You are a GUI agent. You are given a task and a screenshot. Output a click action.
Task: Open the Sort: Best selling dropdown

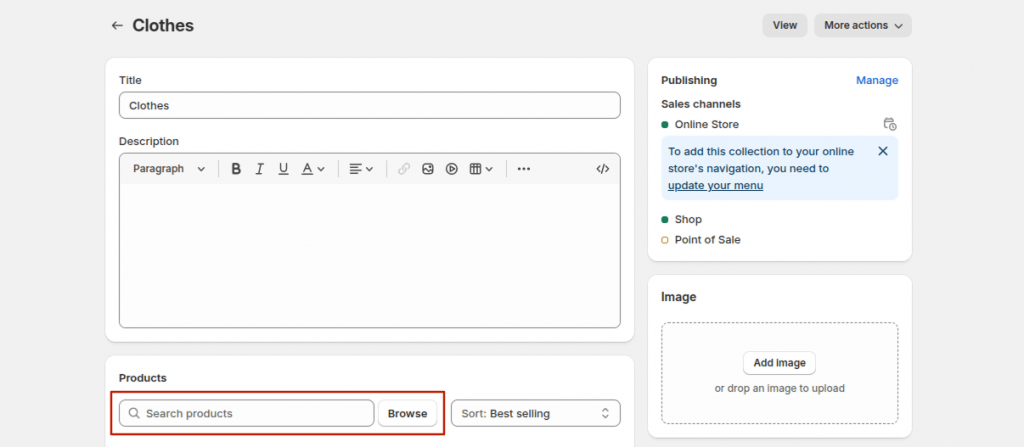[x=536, y=413]
